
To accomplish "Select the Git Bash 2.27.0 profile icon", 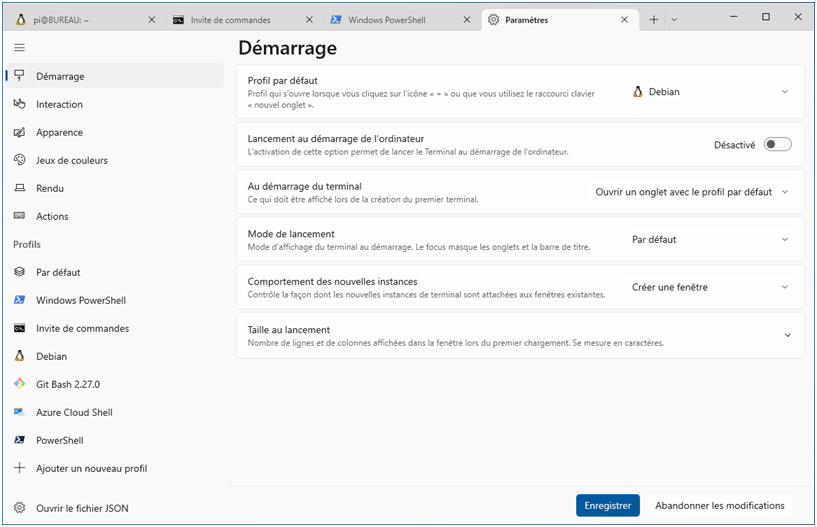I will coord(19,384).
